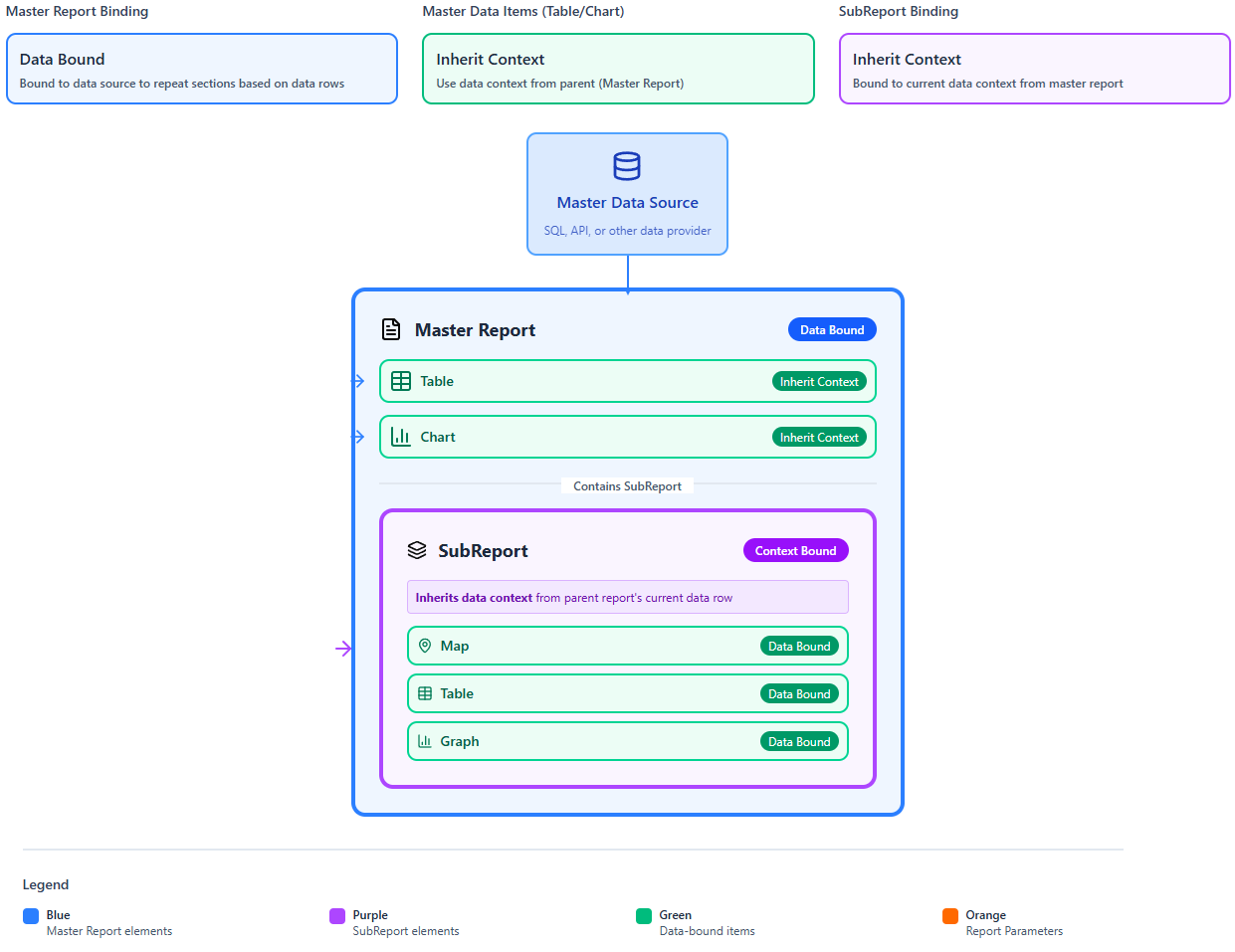The image size is (1235, 952).
Task: Click the orange Report Parameters swatch
Action: coord(950,915)
